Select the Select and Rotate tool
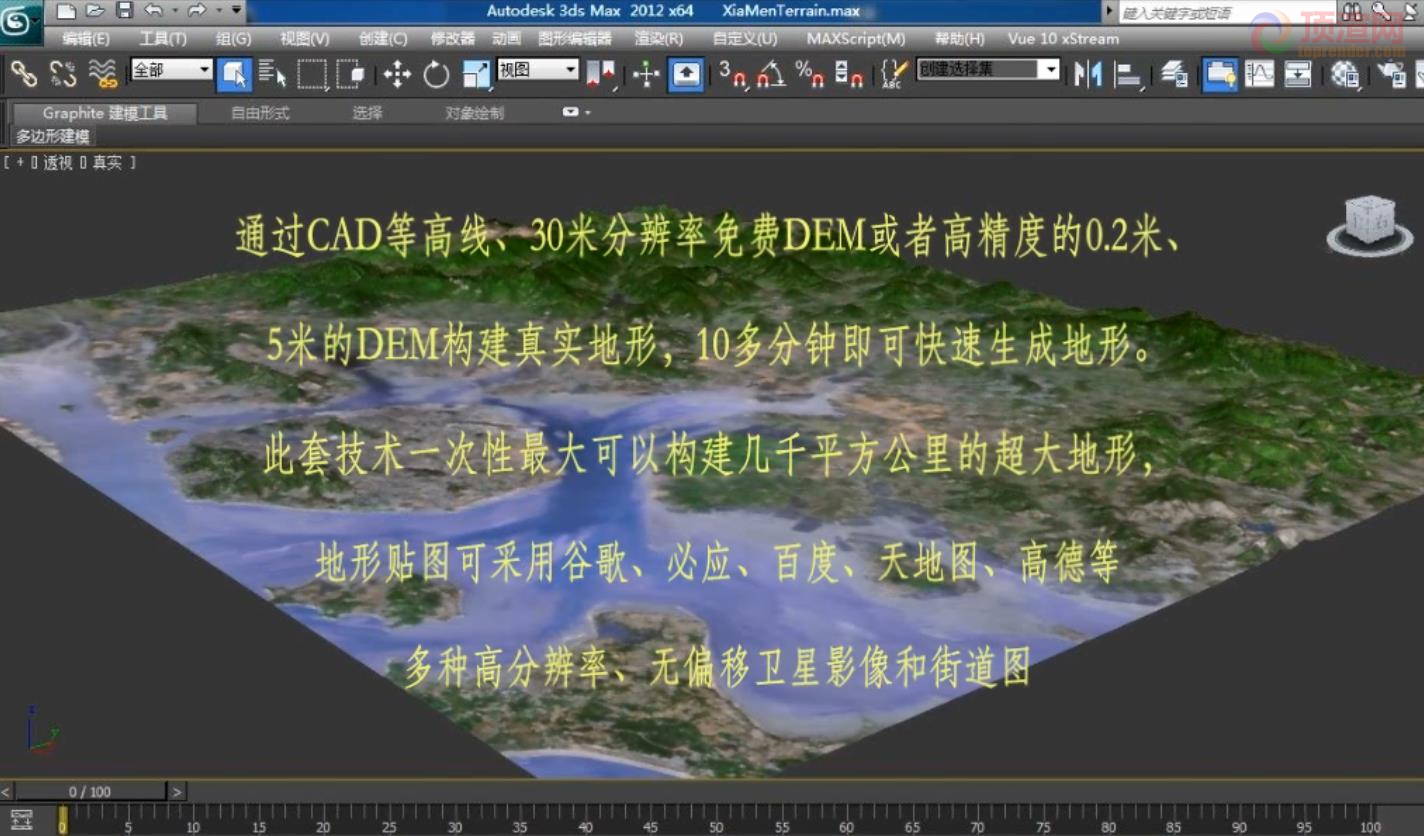The width and height of the screenshot is (1424, 836). point(436,74)
